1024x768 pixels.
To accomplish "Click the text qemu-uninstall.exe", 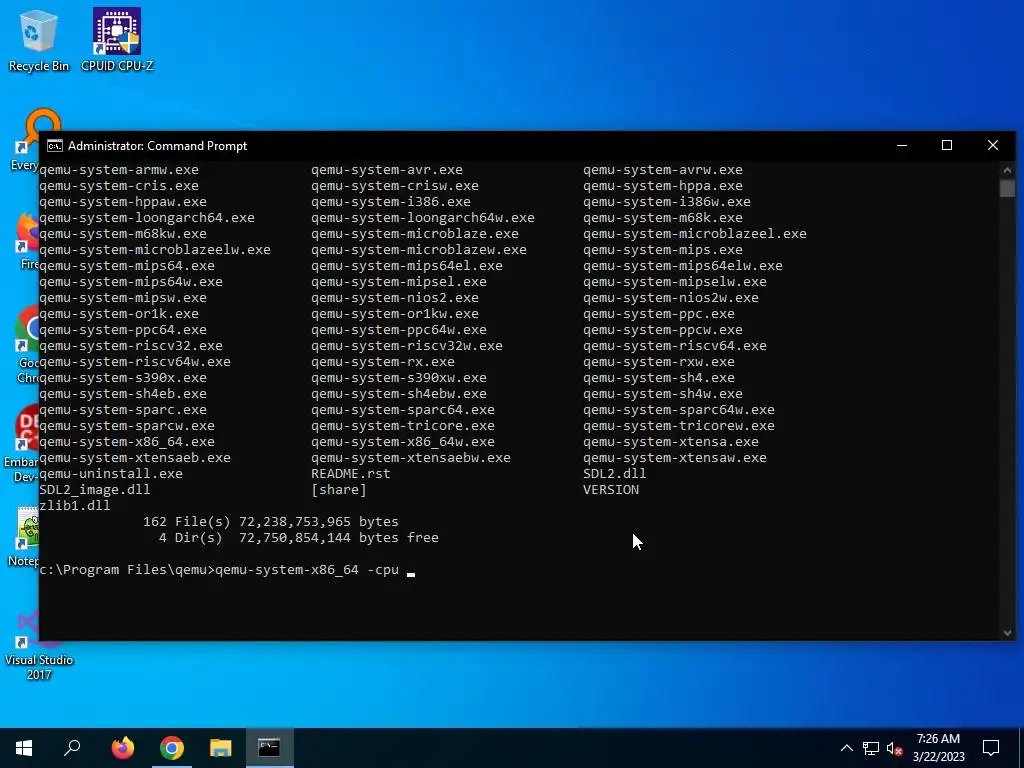I will tap(111, 473).
